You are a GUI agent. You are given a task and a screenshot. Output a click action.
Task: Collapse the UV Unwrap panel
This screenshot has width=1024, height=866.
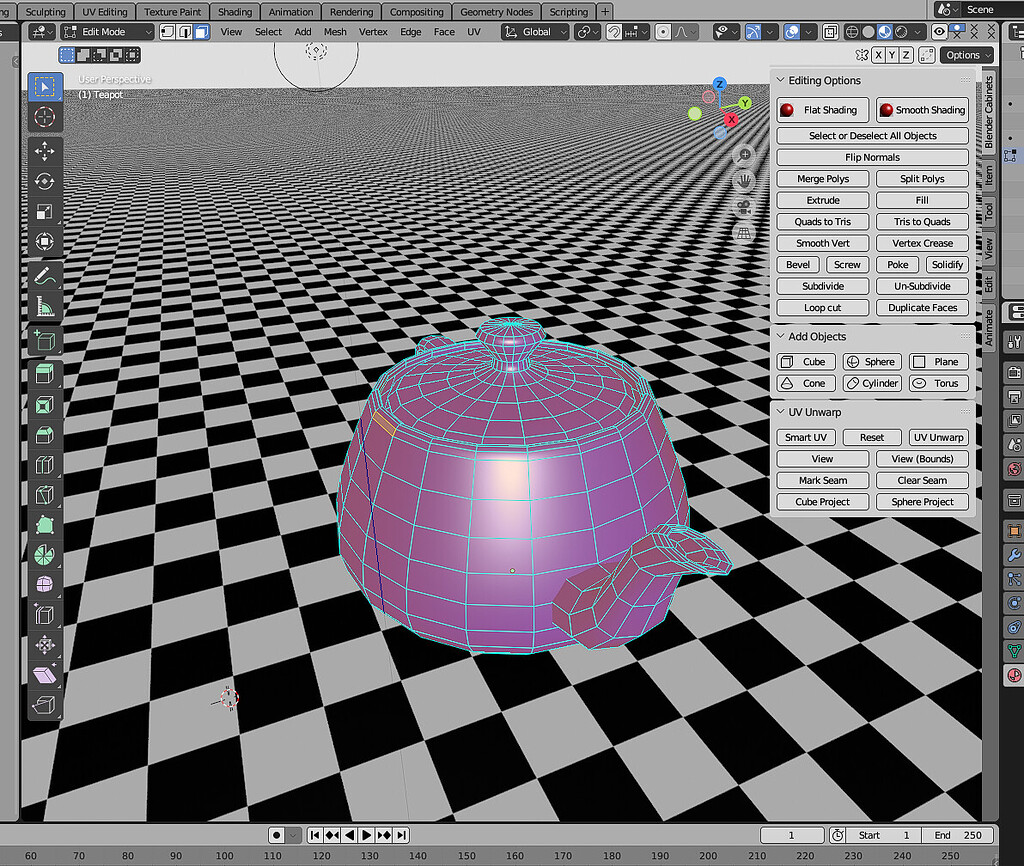point(780,412)
